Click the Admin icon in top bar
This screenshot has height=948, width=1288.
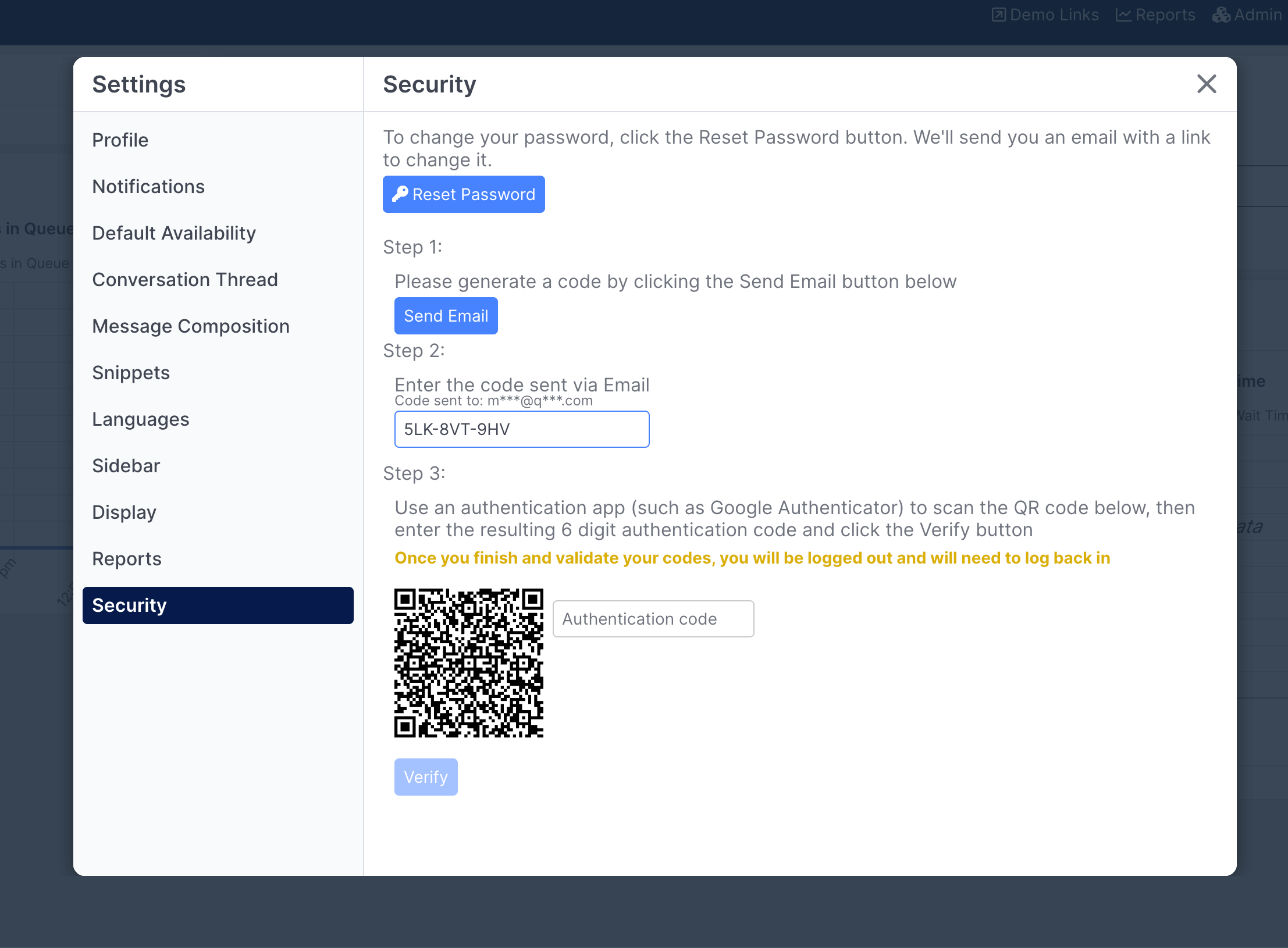tap(1221, 15)
